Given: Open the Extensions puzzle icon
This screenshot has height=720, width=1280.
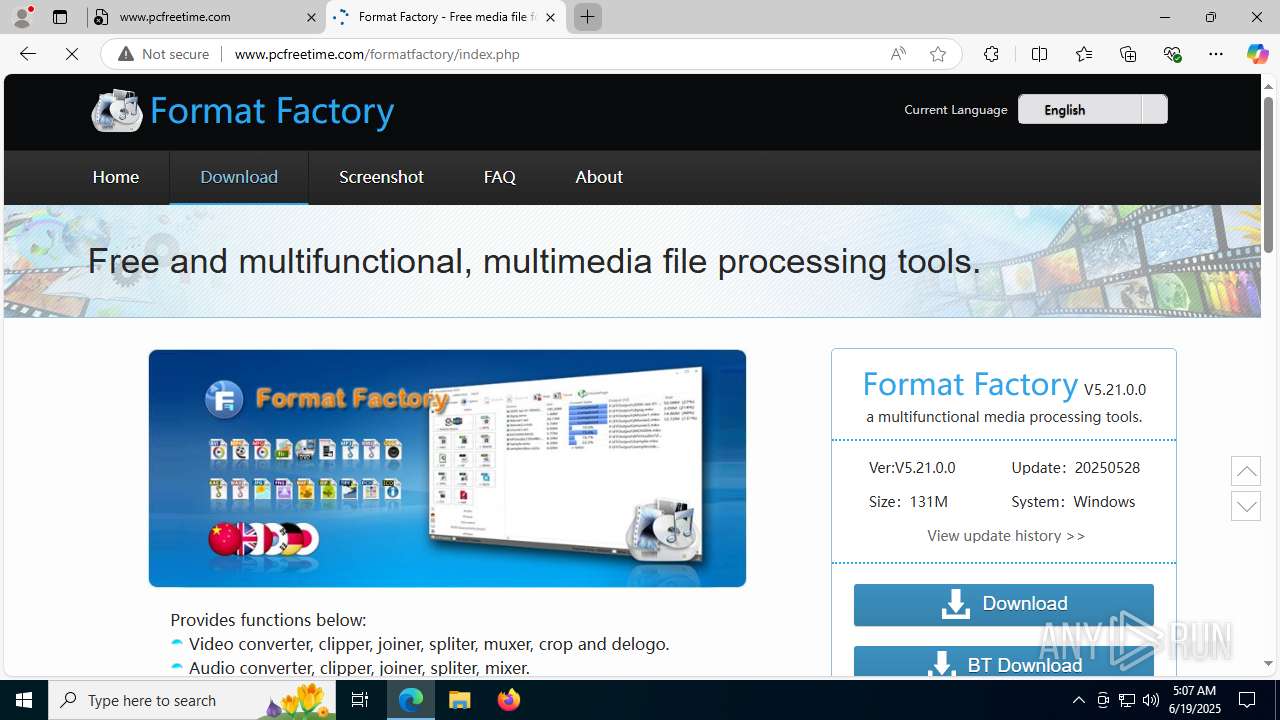Looking at the screenshot, I should (x=991, y=54).
